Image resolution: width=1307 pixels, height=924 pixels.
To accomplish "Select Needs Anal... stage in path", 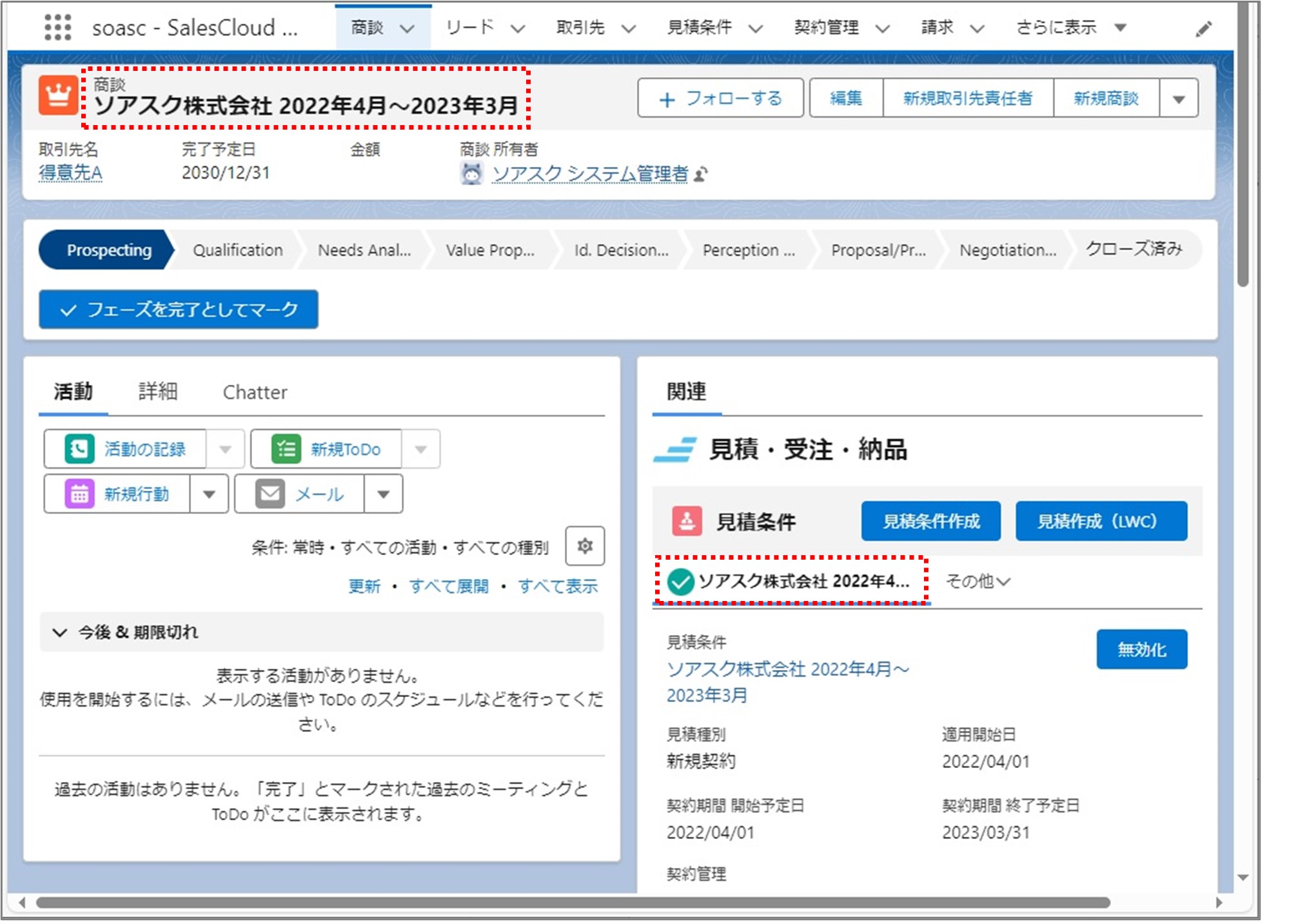I will pos(364,250).
